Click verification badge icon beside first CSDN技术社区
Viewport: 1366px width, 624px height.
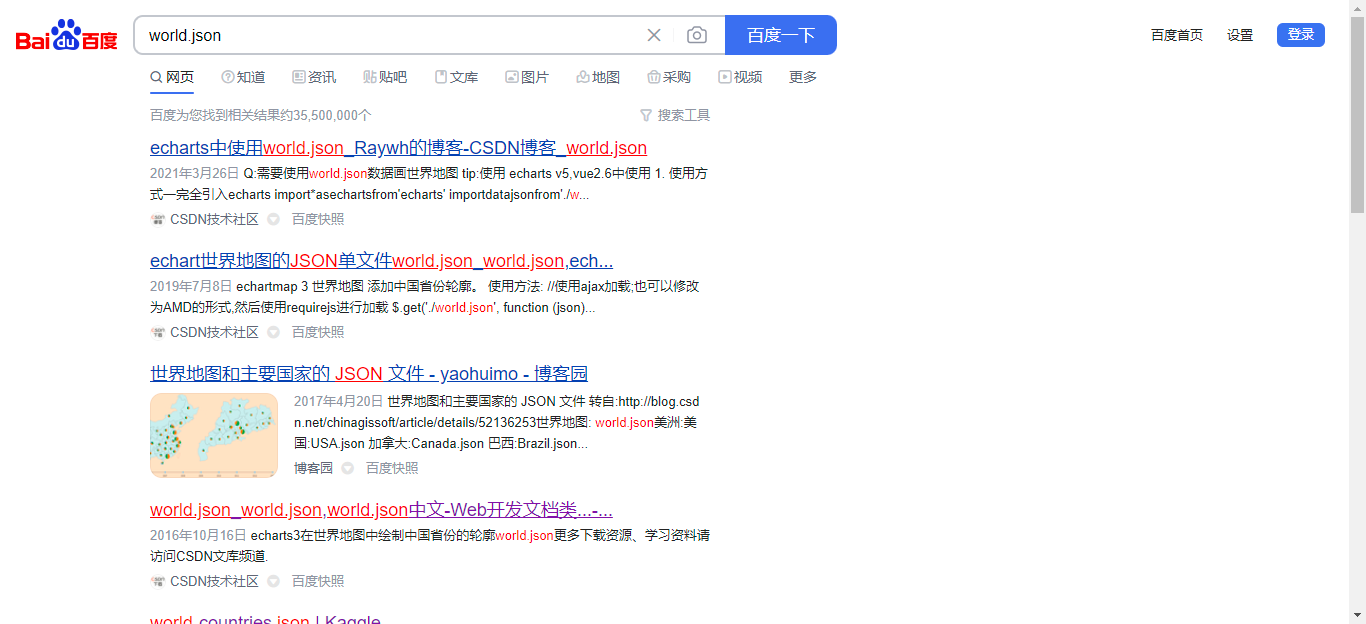273,219
